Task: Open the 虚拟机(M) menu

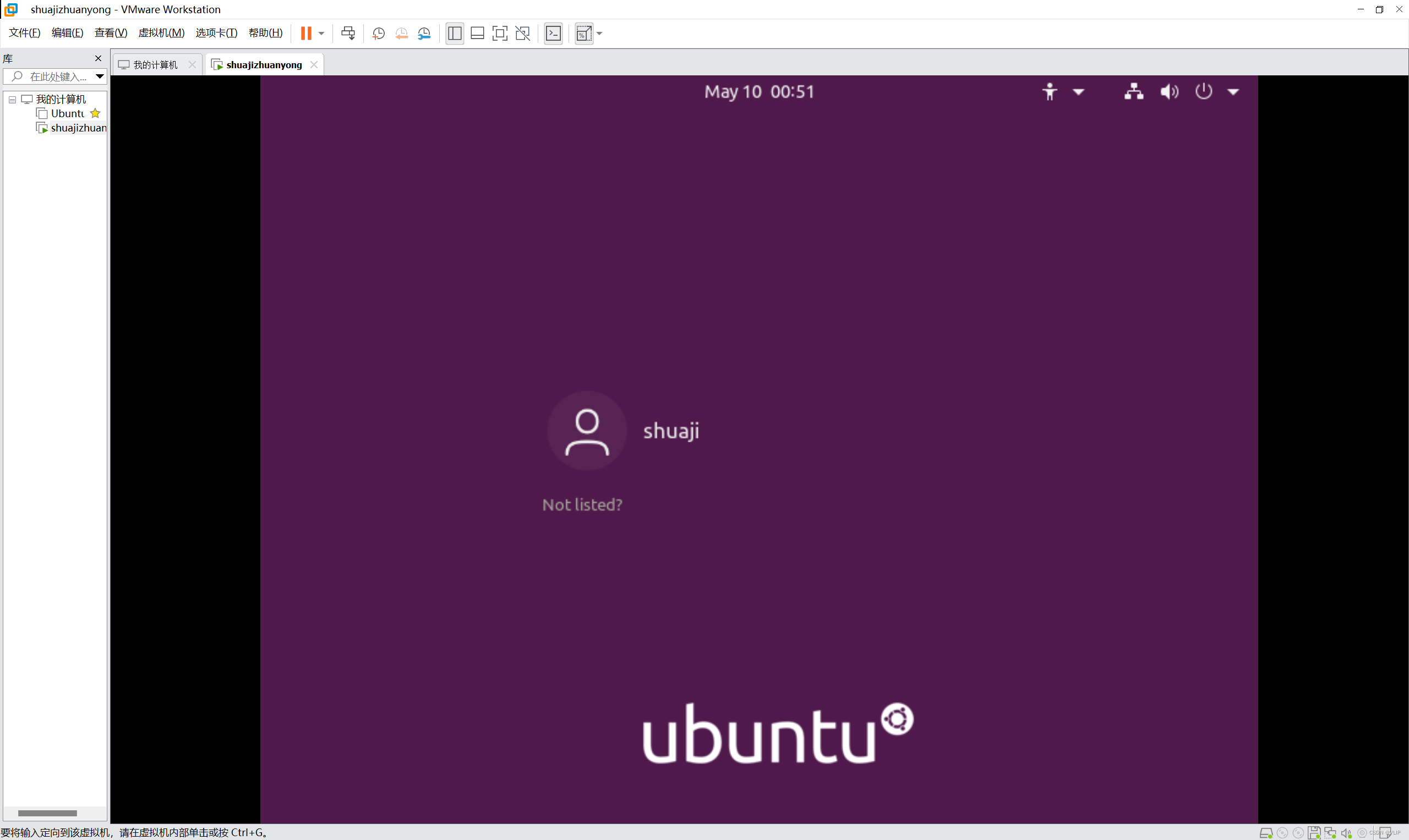Action: pyautogui.click(x=161, y=33)
